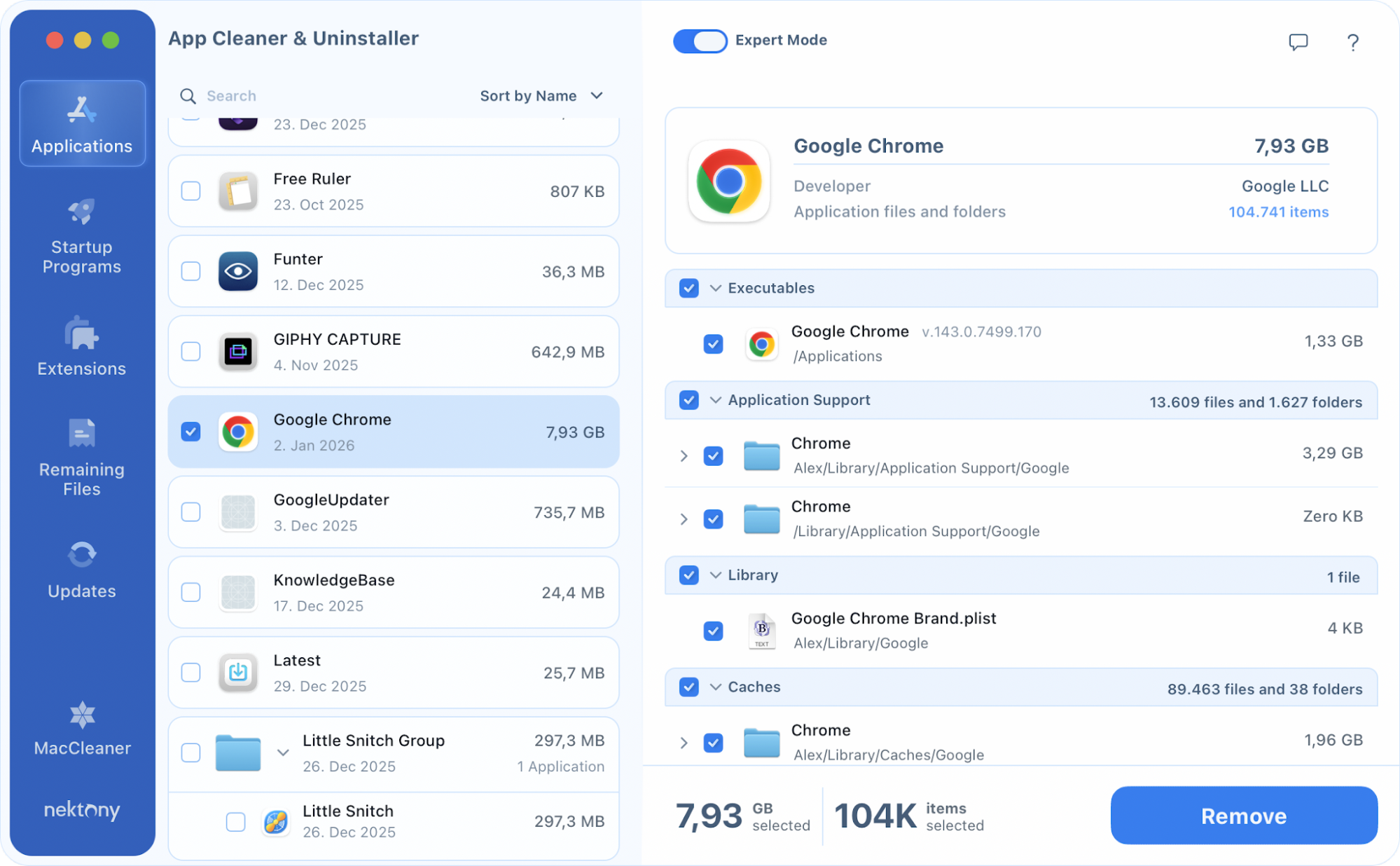This screenshot has height=866, width=1400.
Task: Click folder icon for /Library/Application Support/Google
Action: point(761,519)
